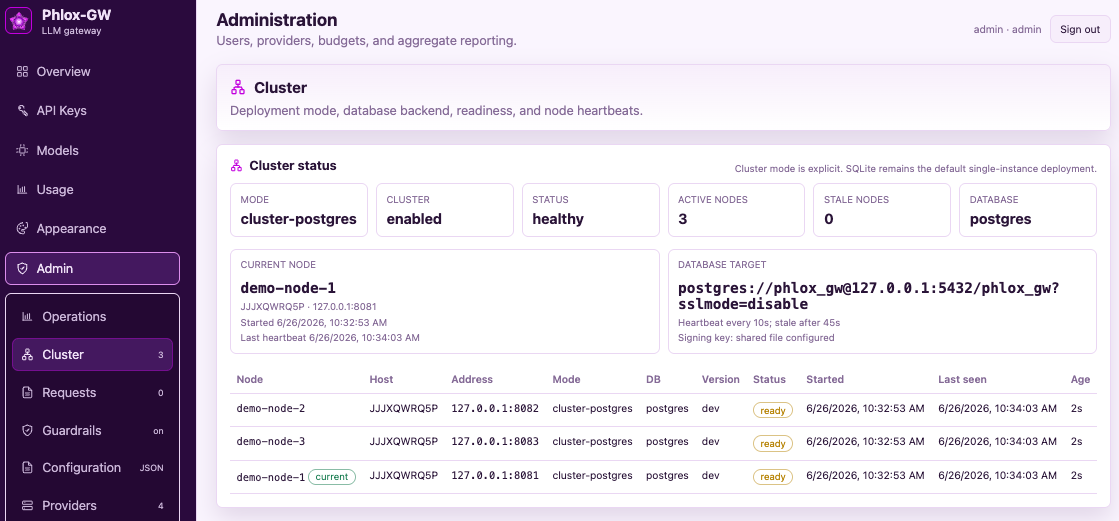The height and width of the screenshot is (521, 1119).
Task: Open Configuration JSON submenu item
Action: [x=93, y=467]
